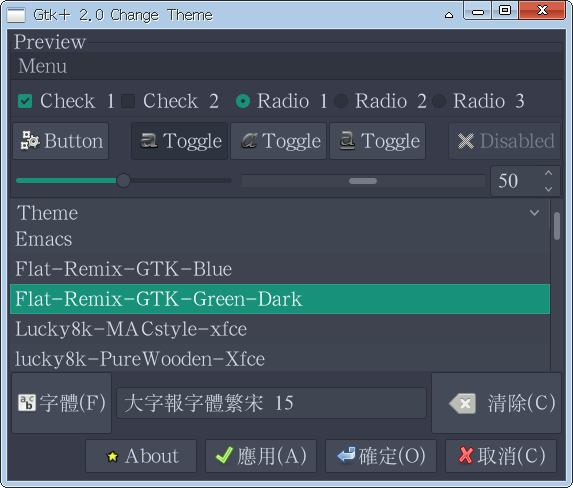
Task: Click the green checkmark icon on 應用(A)
Action: pos(224,455)
